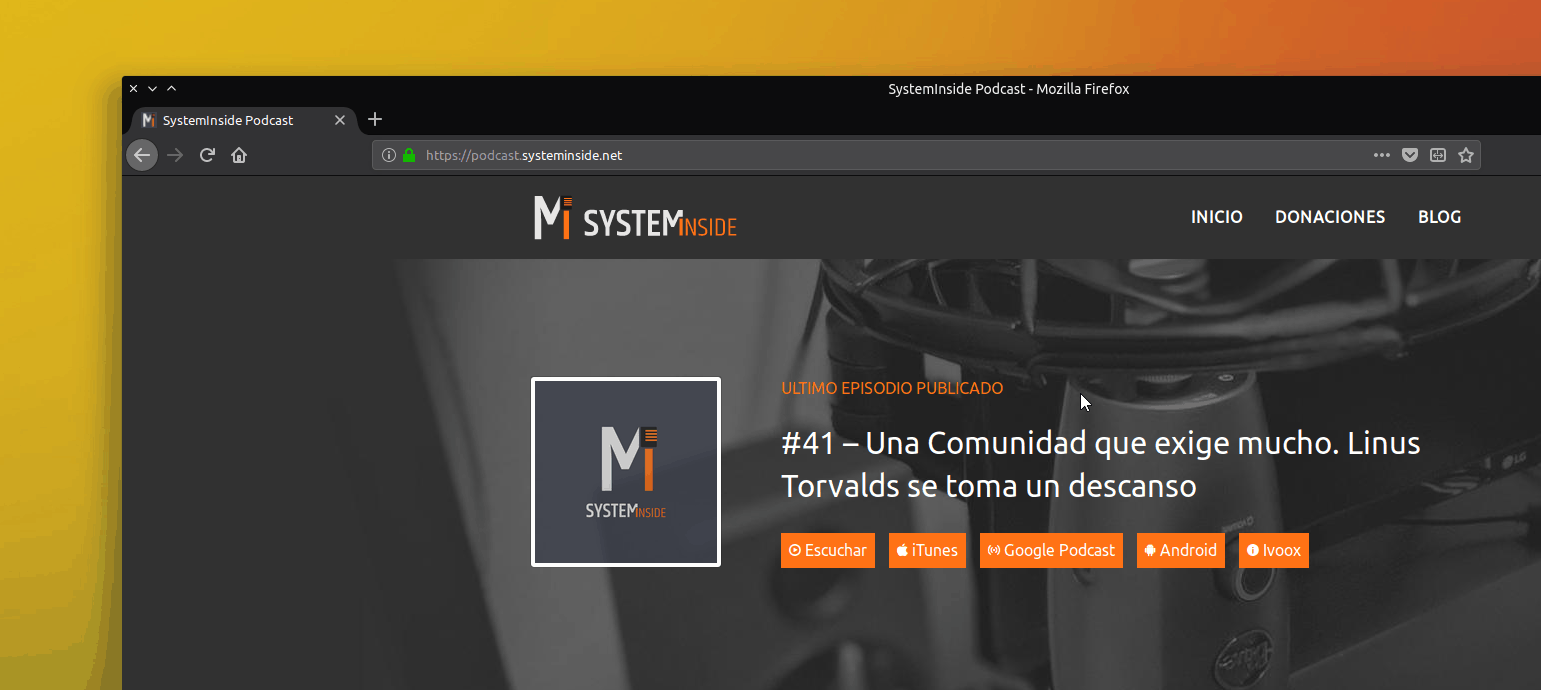The width and height of the screenshot is (1541, 690).
Task: Go to the INICIO menu item
Action: coord(1216,217)
